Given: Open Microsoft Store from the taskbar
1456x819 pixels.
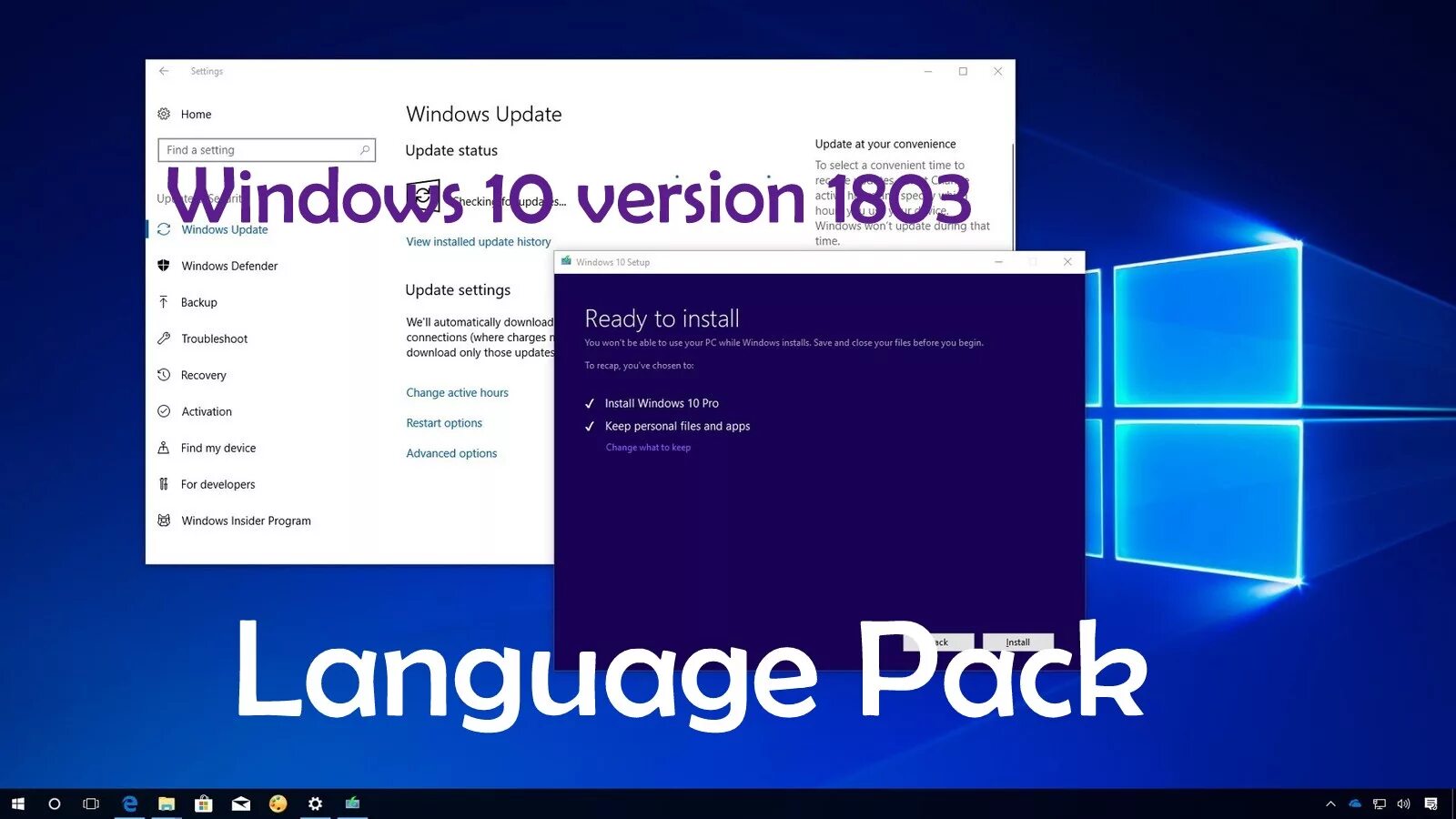Looking at the screenshot, I should click(x=204, y=804).
